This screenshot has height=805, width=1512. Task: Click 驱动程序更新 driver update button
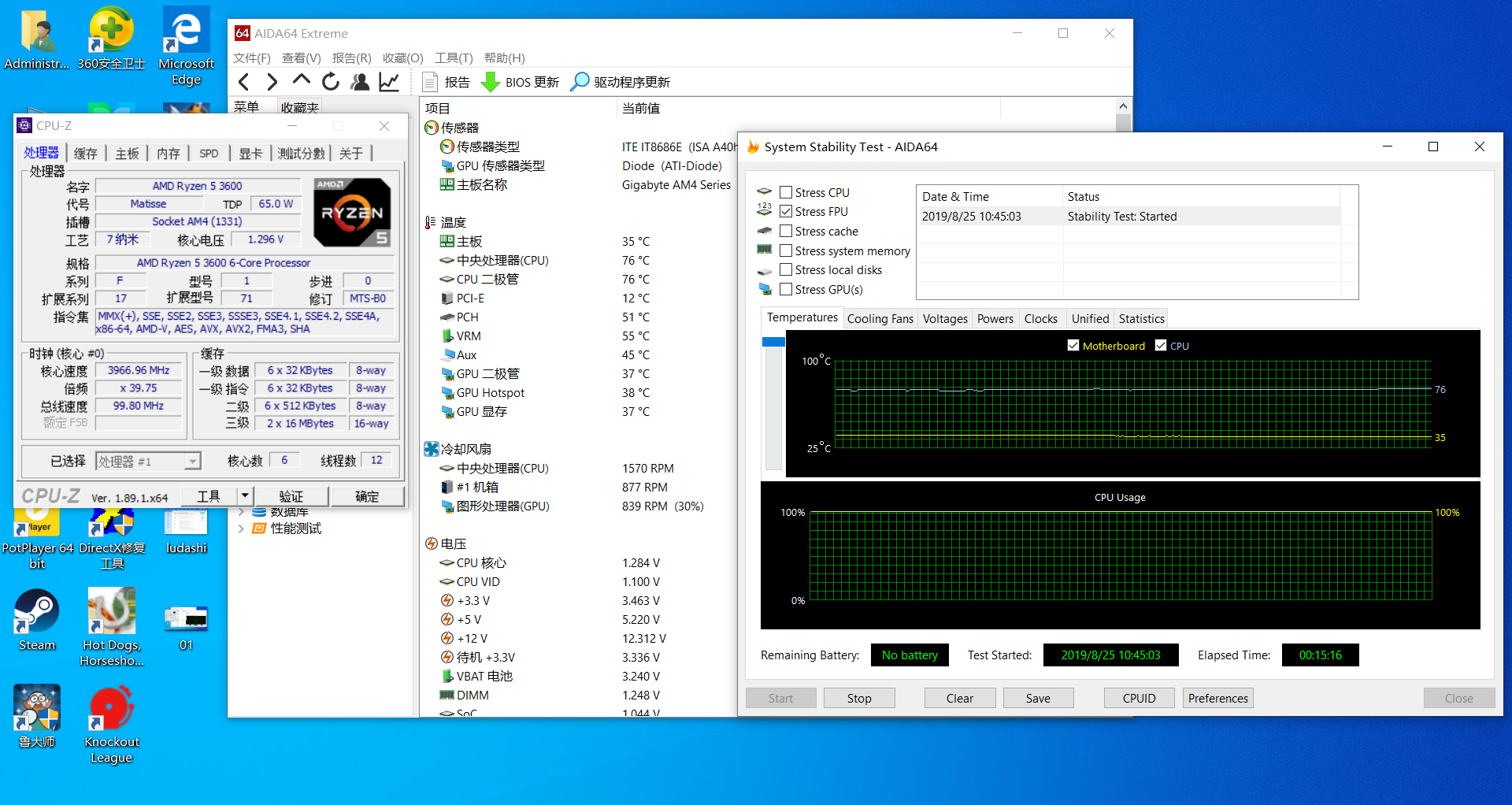(x=621, y=82)
